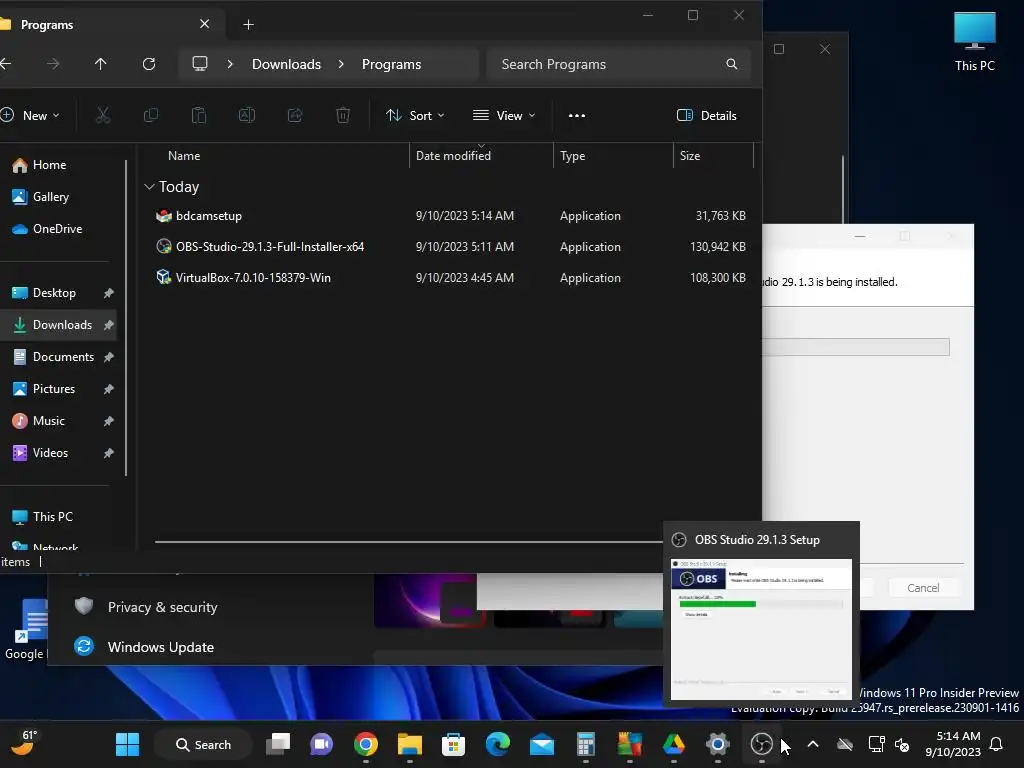Image resolution: width=1024 pixels, height=768 pixels.
Task: Click the Delete trash icon
Action: pyautogui.click(x=343, y=116)
